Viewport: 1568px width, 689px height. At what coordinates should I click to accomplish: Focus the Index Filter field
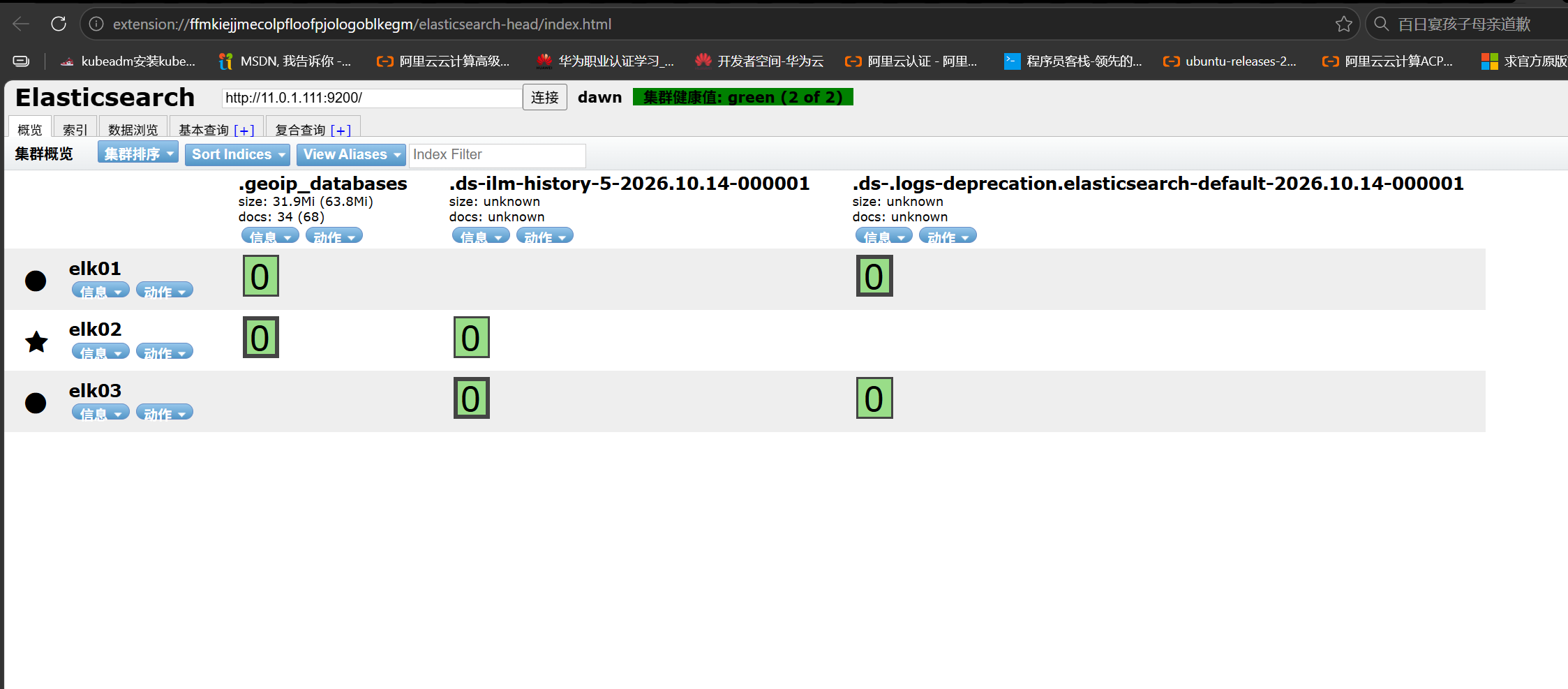pyautogui.click(x=497, y=155)
